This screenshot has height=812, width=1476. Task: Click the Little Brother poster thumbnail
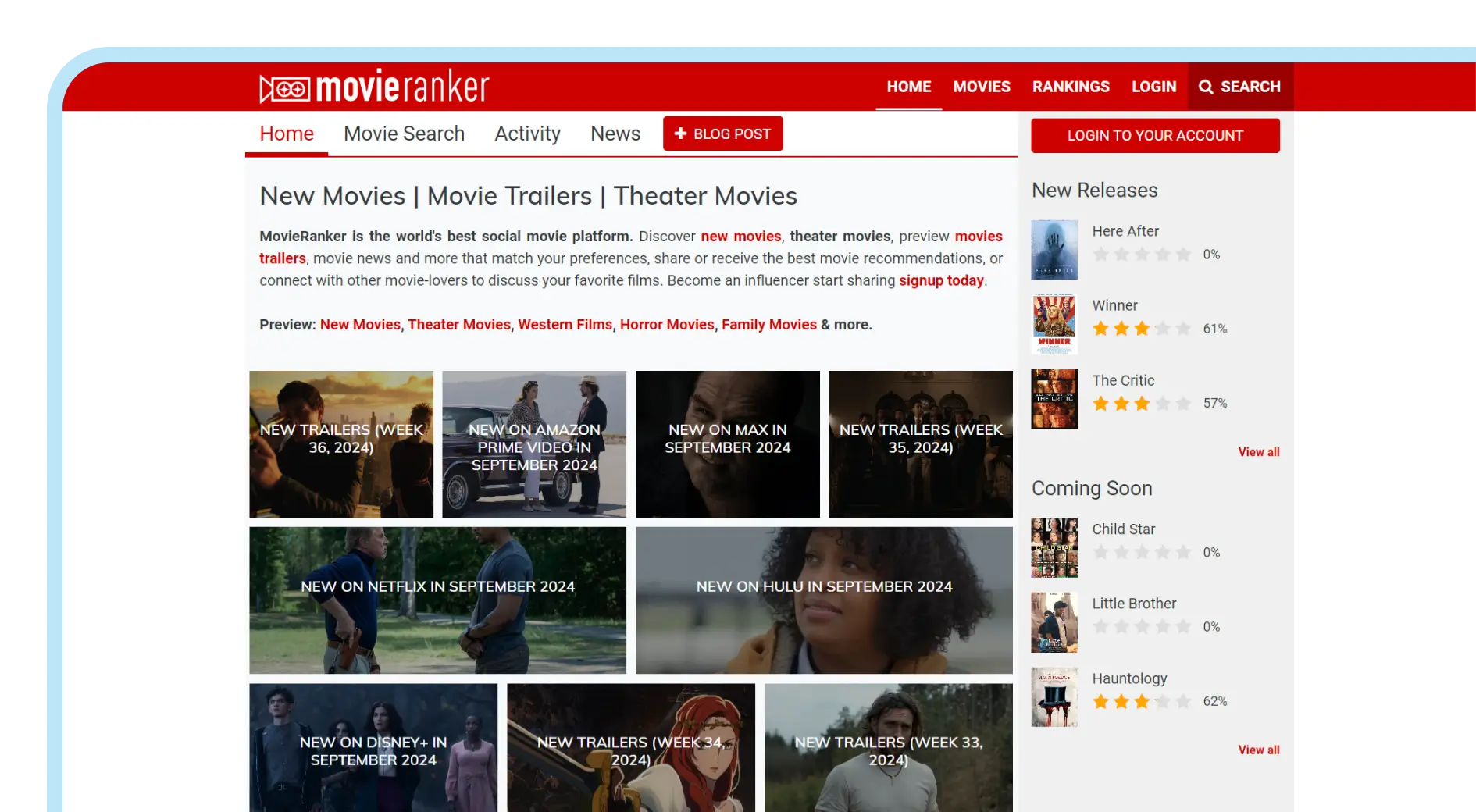click(x=1054, y=622)
